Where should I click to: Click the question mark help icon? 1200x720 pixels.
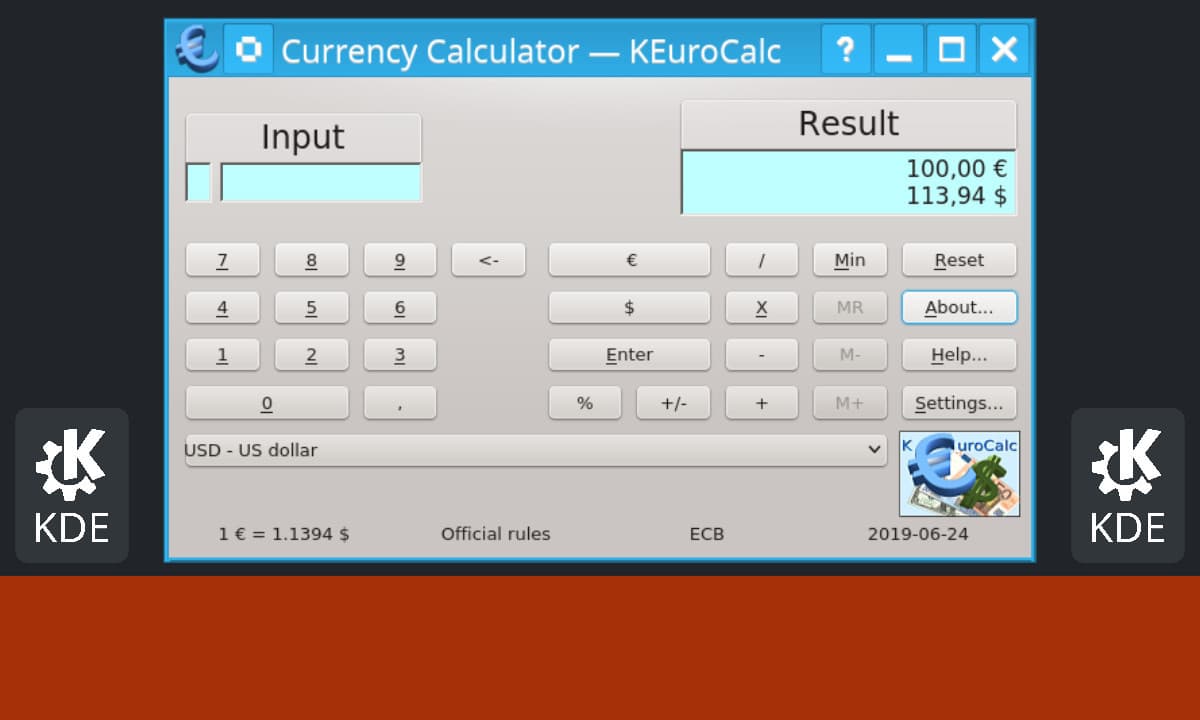coord(846,49)
